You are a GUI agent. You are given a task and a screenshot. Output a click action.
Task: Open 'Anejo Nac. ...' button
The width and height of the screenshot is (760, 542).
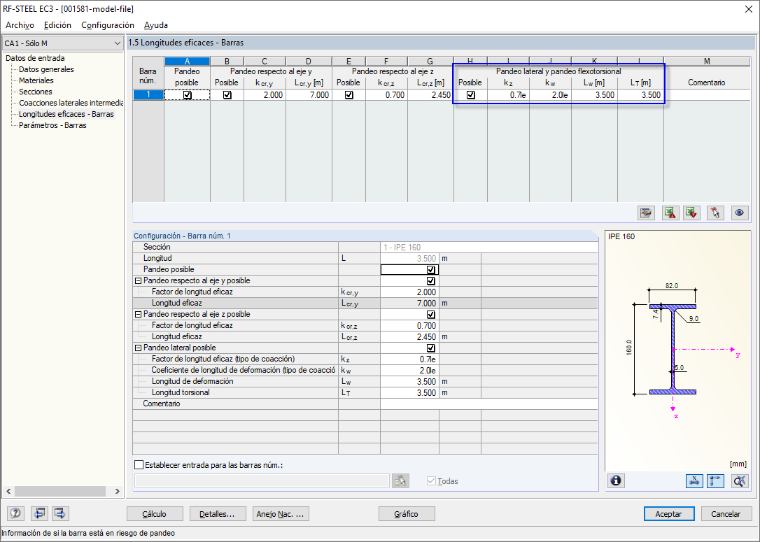(280, 514)
